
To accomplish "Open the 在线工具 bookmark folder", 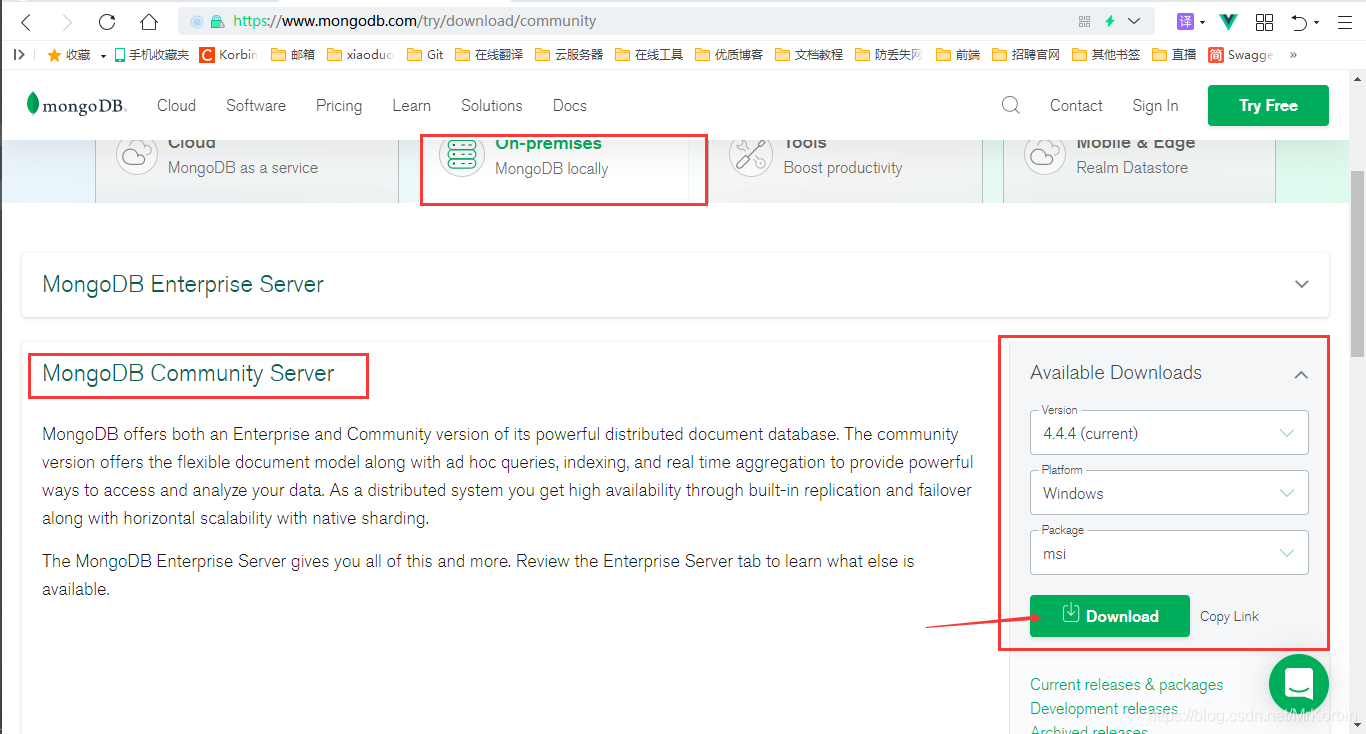I will (x=649, y=55).
